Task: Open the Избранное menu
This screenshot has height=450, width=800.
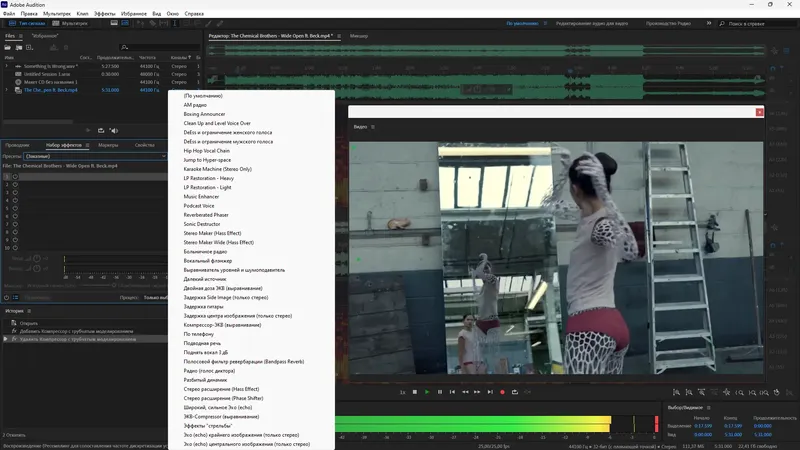Action: [x=134, y=14]
